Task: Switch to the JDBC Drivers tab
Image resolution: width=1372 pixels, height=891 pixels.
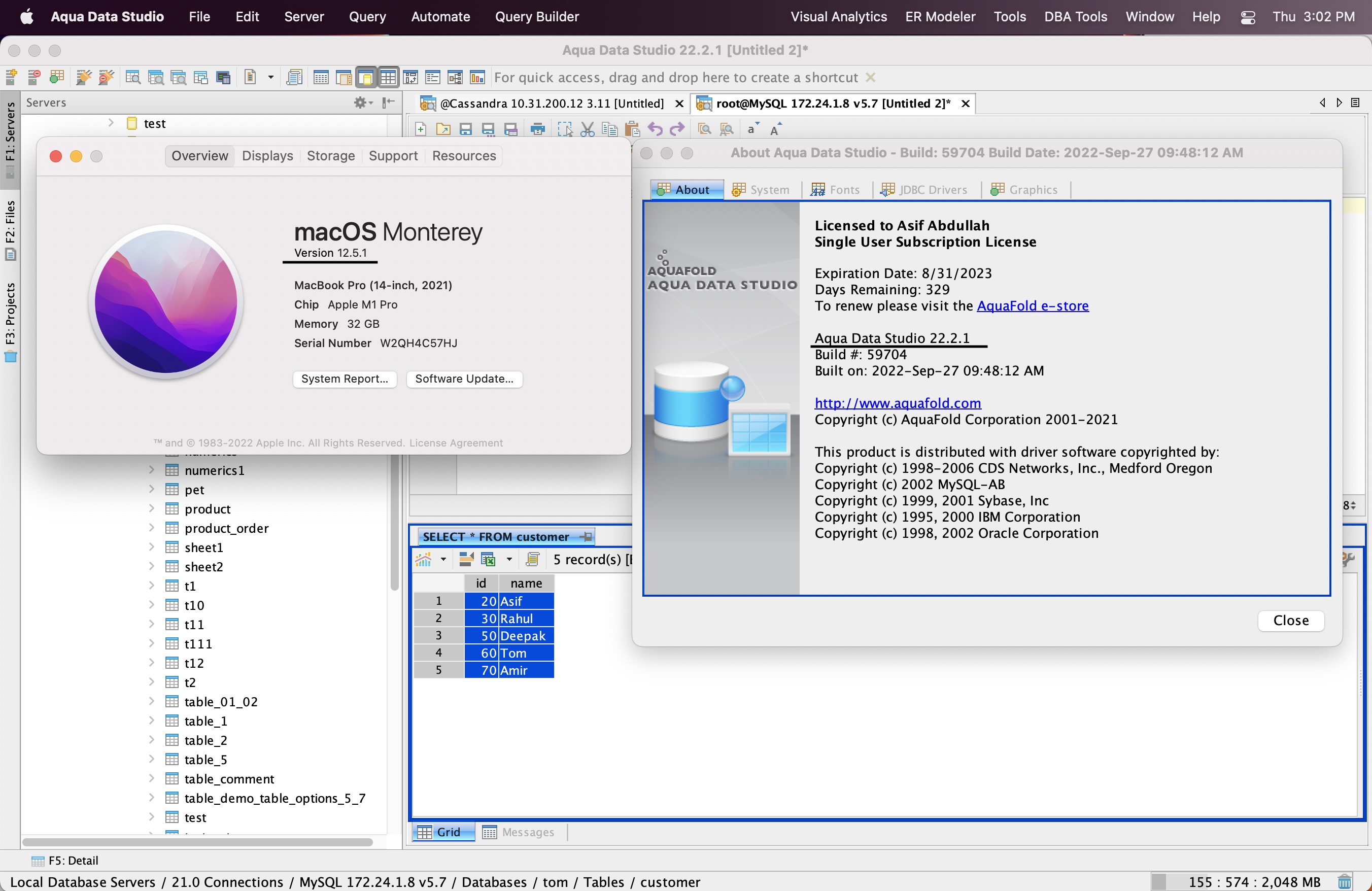Action: (x=924, y=190)
